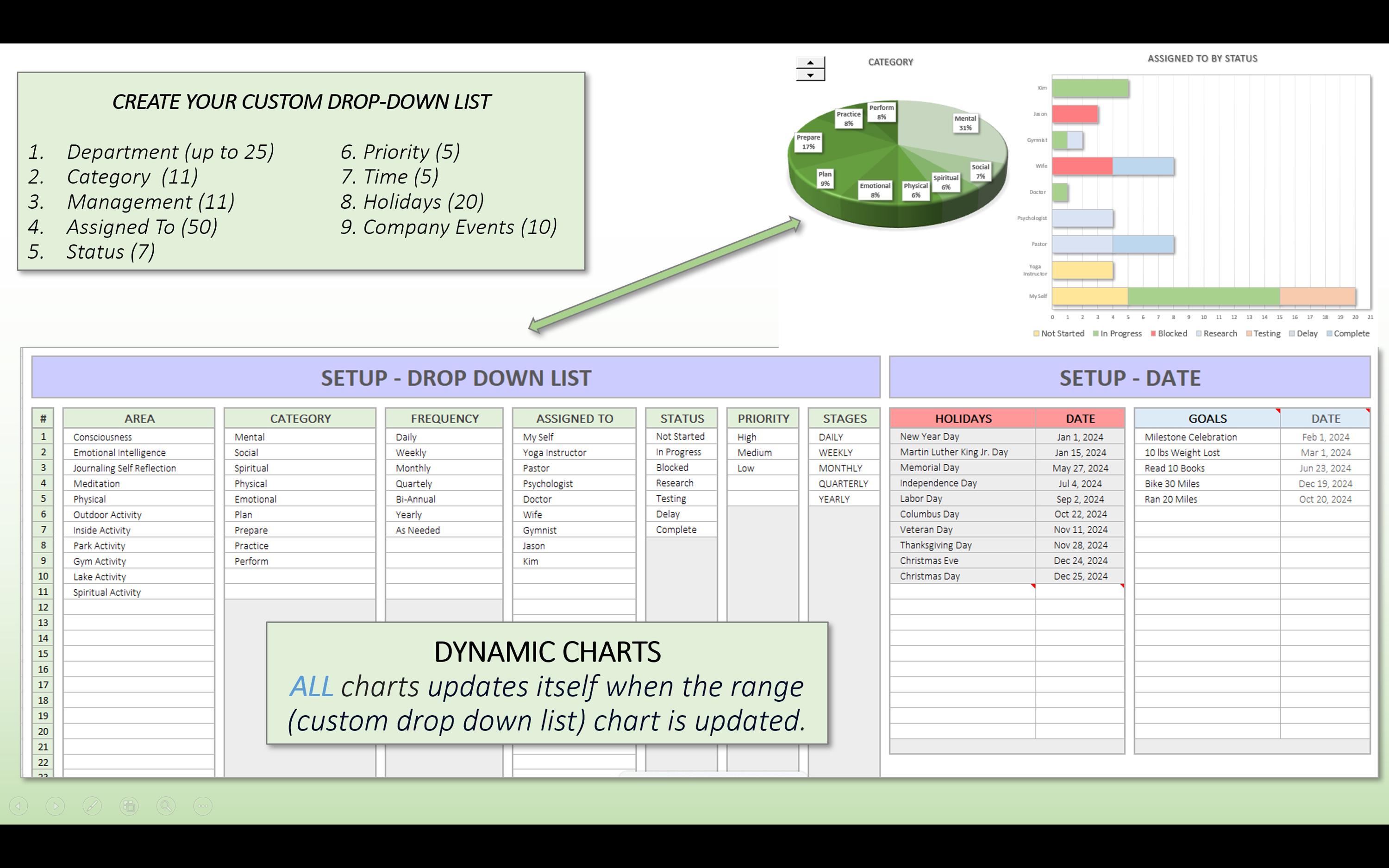Activate the slideshow zoom magnifier
1389x868 pixels.
[166, 806]
